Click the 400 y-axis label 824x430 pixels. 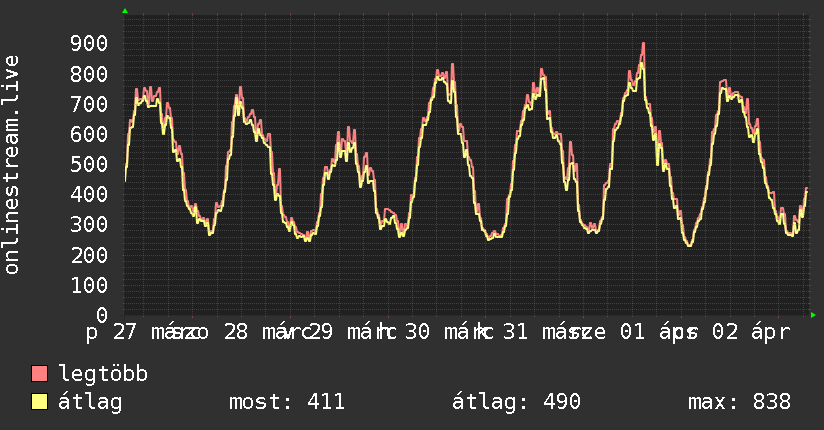[89, 194]
